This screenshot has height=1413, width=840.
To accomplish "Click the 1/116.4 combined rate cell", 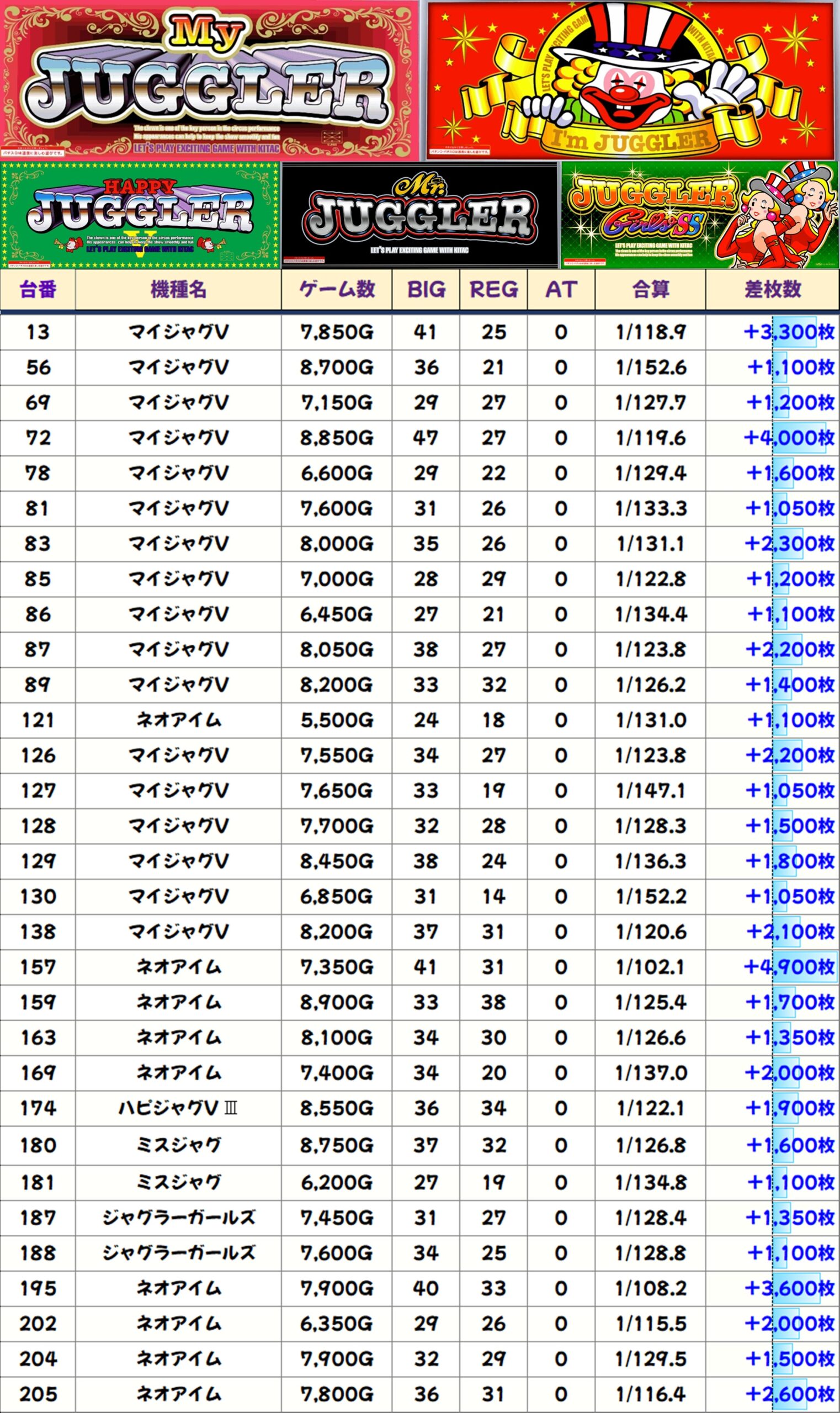I will pos(651,1394).
